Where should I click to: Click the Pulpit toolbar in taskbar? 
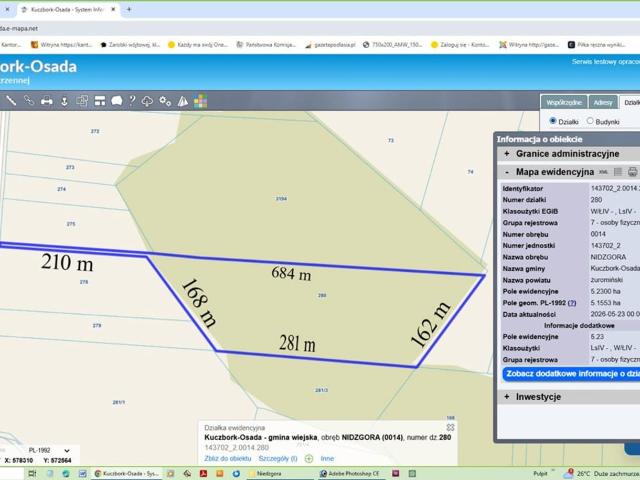[x=540, y=473]
